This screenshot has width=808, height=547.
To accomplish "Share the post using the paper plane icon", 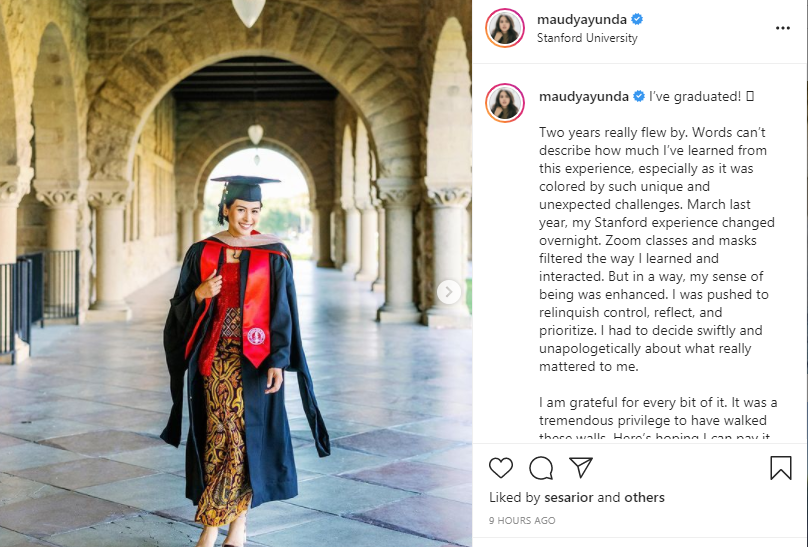I will 581,468.
